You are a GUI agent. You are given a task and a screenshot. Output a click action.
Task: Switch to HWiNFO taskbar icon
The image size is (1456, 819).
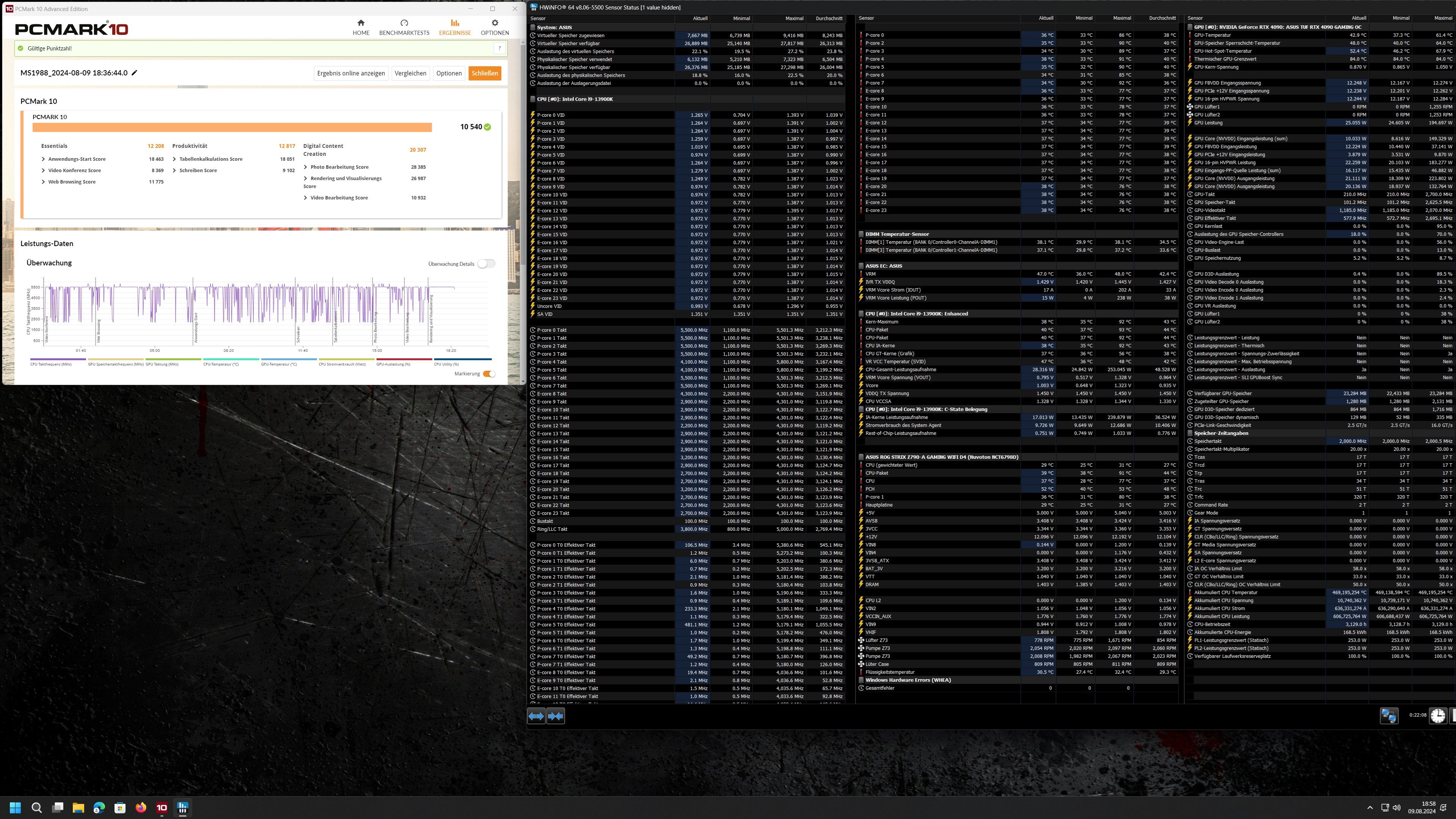[x=183, y=808]
